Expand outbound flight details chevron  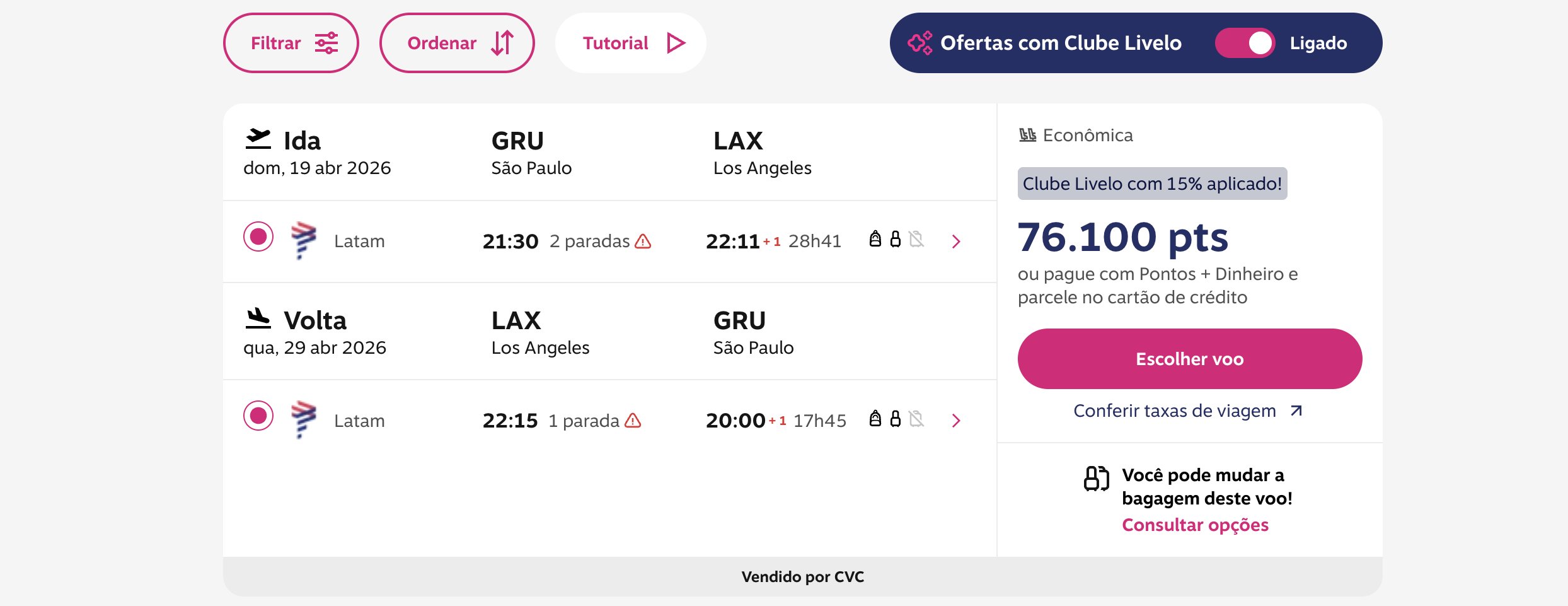click(956, 242)
